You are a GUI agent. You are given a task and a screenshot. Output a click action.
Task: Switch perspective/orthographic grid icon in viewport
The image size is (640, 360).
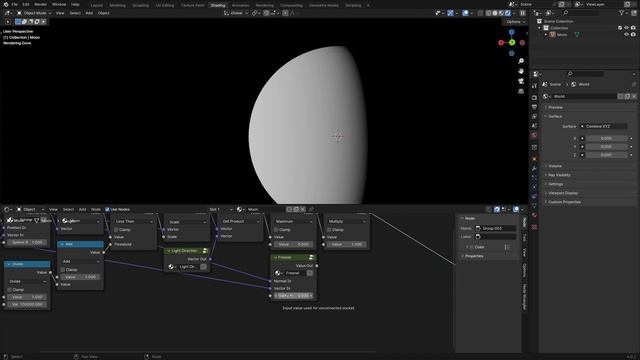[521, 91]
